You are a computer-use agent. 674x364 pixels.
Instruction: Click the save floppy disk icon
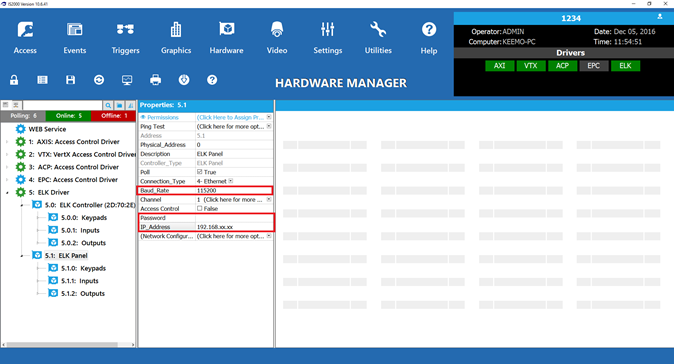click(70, 80)
